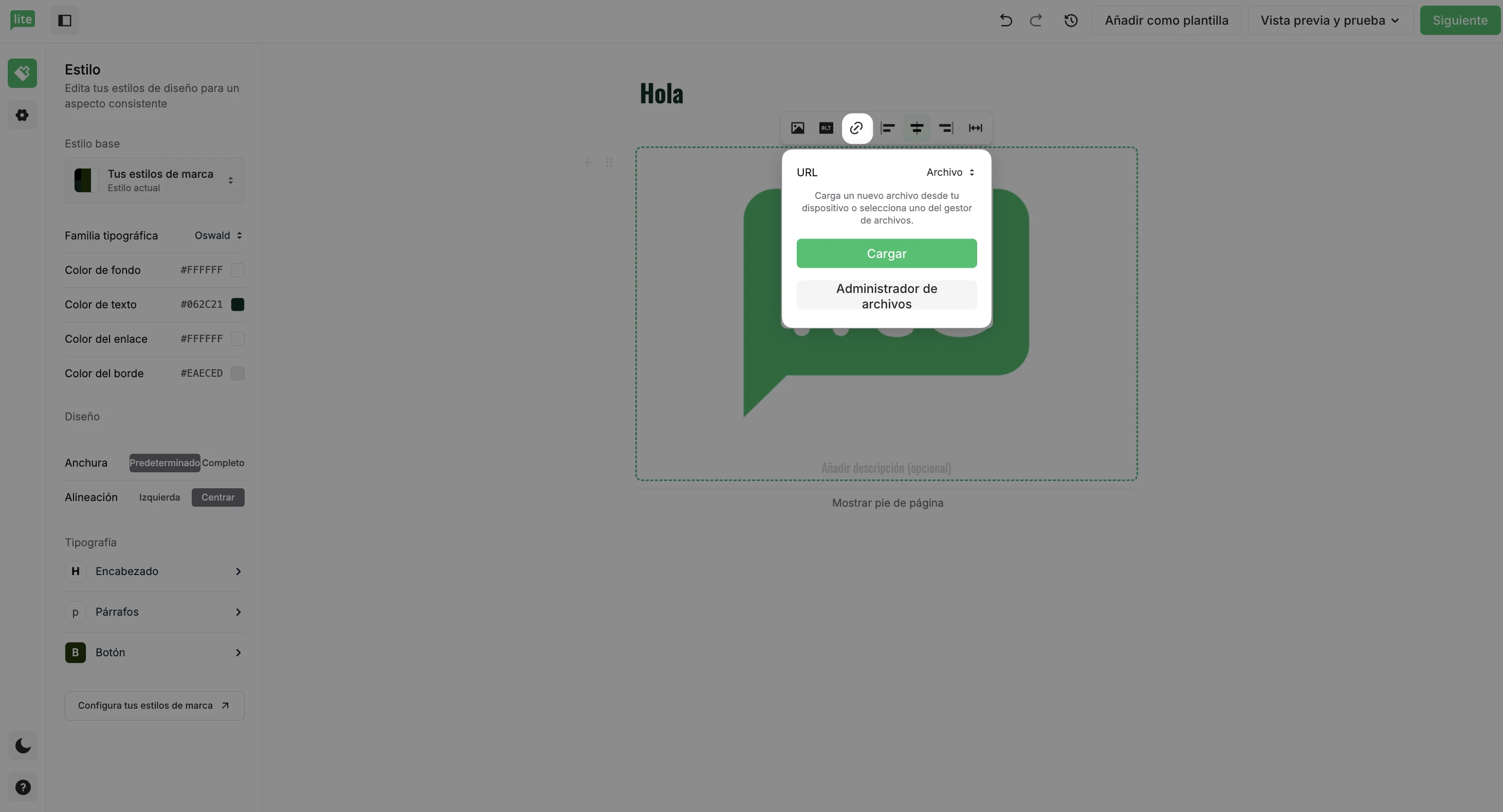Open the settings gear in sidebar
Image resolution: width=1503 pixels, height=812 pixels.
[22, 115]
